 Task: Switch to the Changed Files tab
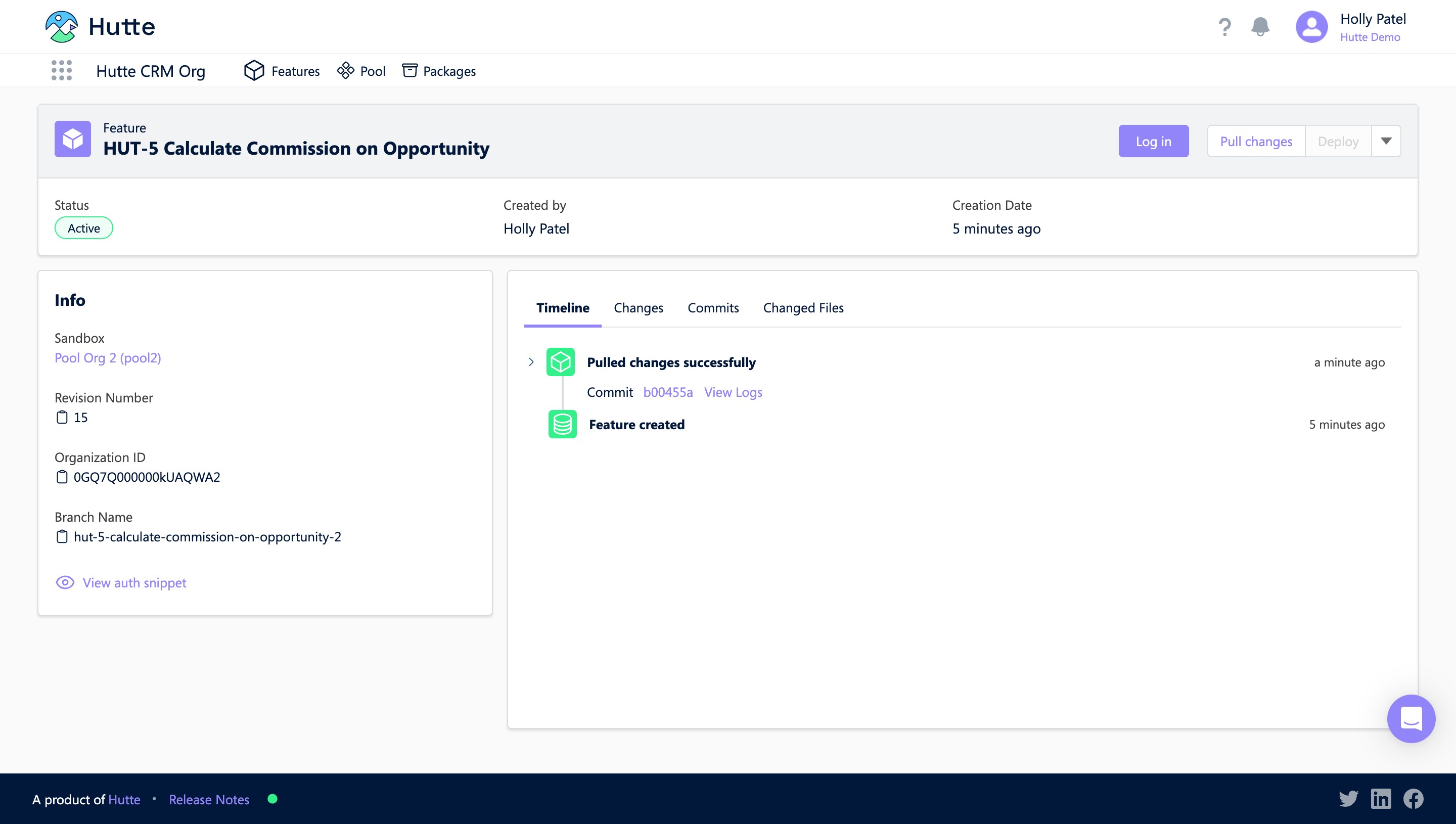pyautogui.click(x=802, y=308)
